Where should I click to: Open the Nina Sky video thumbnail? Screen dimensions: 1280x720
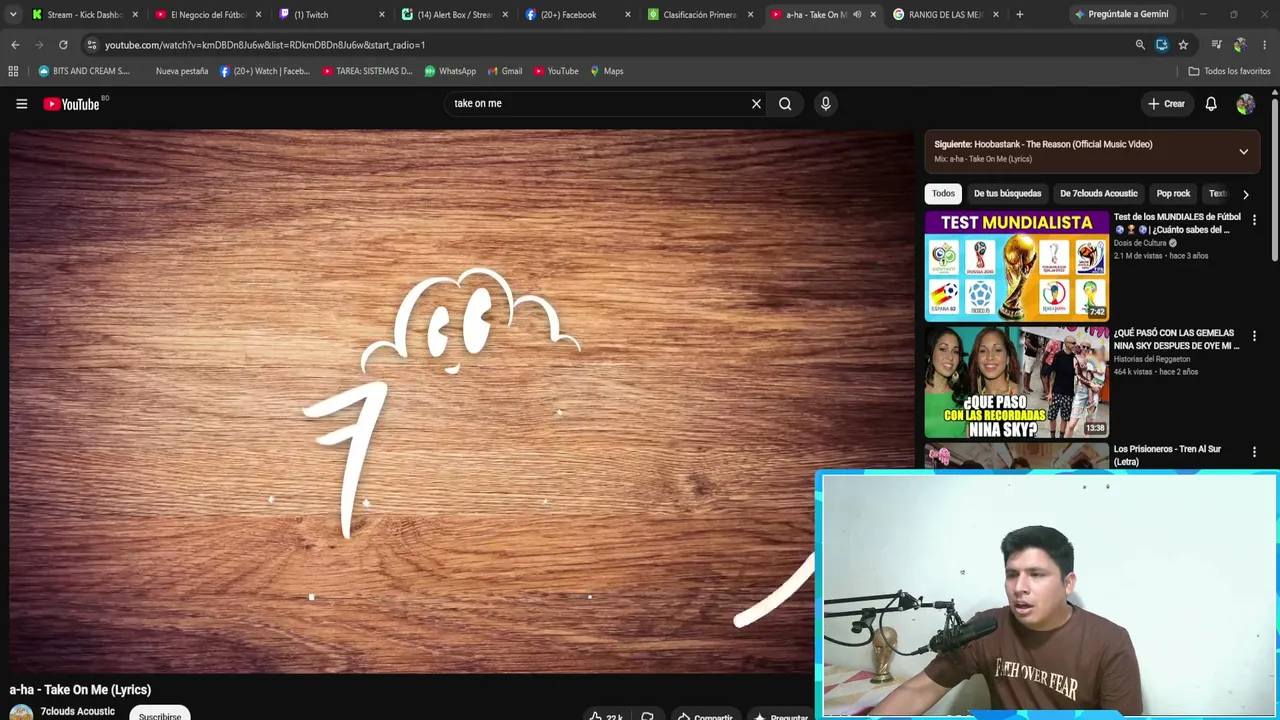(x=1017, y=383)
